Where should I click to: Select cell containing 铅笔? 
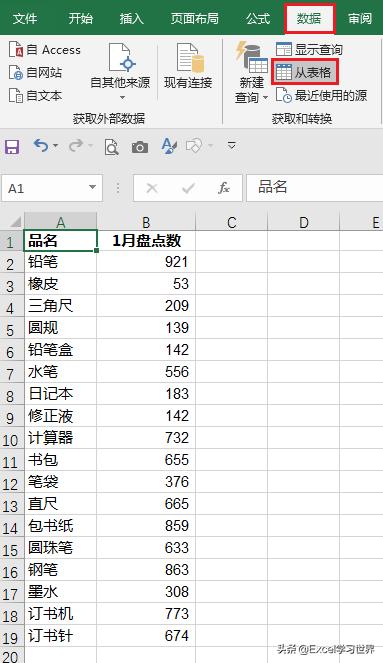click(61, 262)
